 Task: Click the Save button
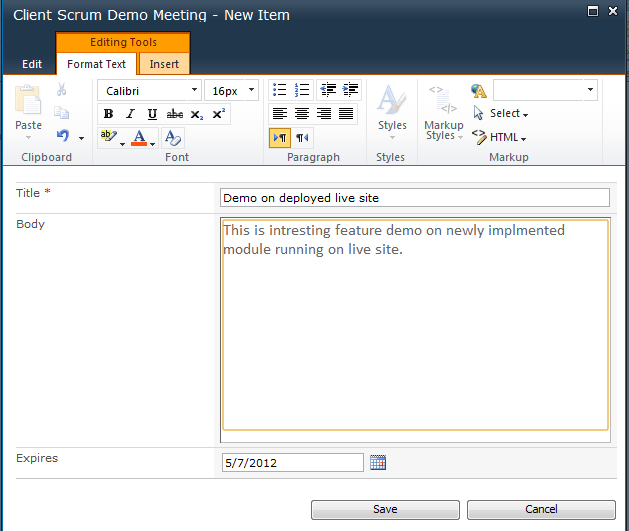click(385, 509)
